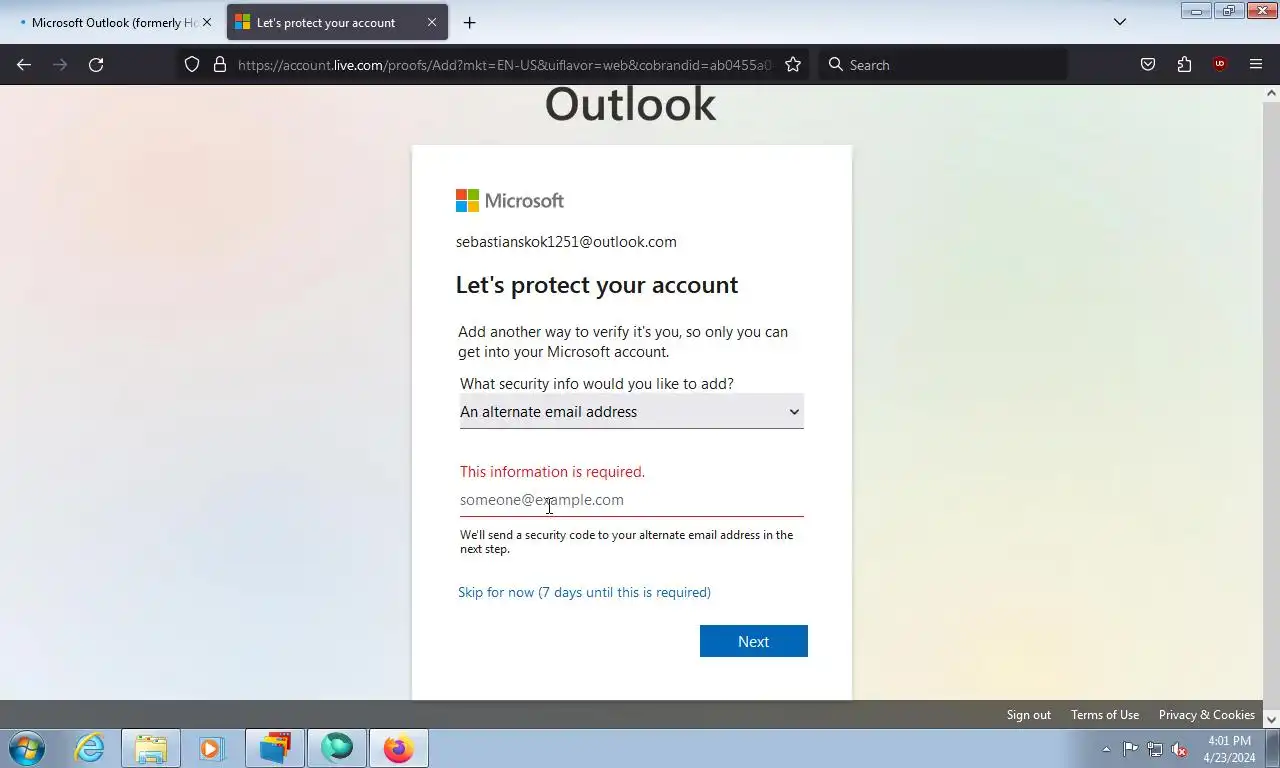Click the alternate email input field
Screen dimensions: 1280x768
coord(631,500)
